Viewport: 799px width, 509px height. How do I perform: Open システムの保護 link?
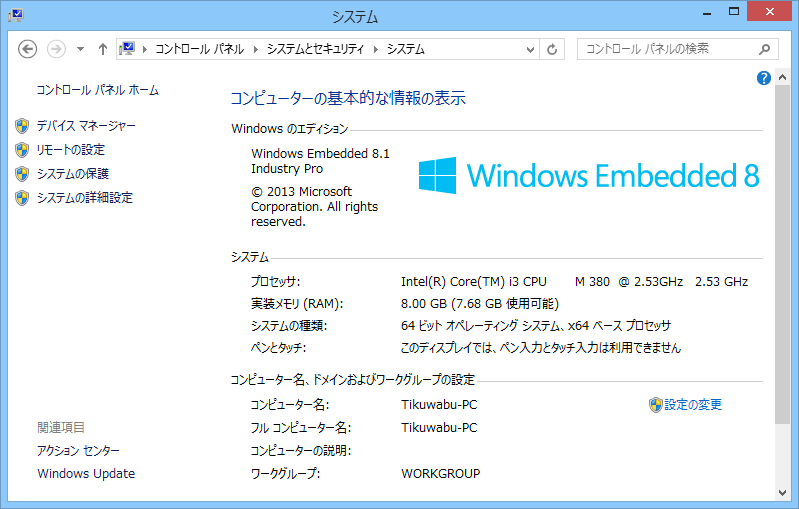click(73, 174)
